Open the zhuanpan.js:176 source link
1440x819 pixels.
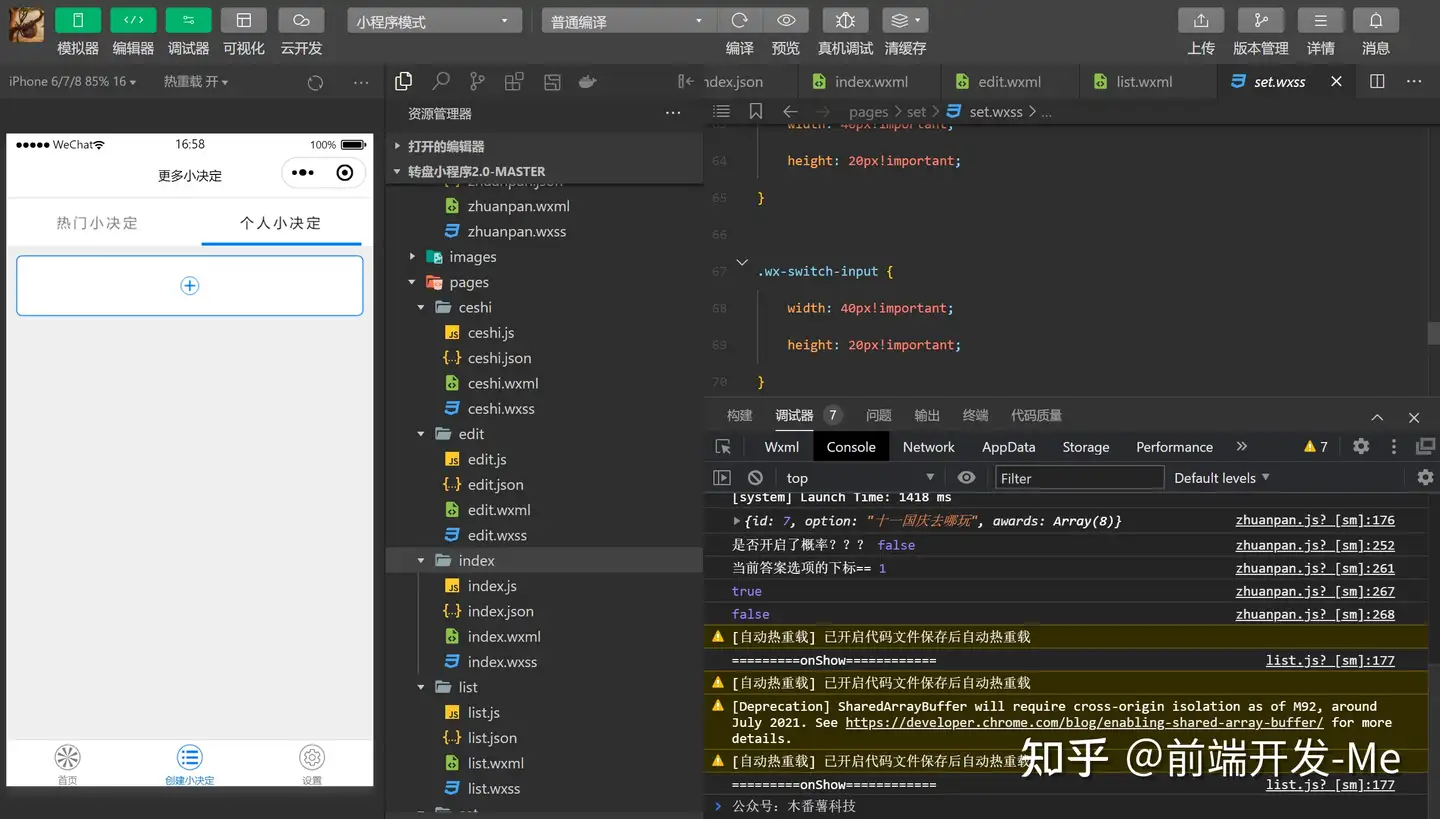point(1315,520)
